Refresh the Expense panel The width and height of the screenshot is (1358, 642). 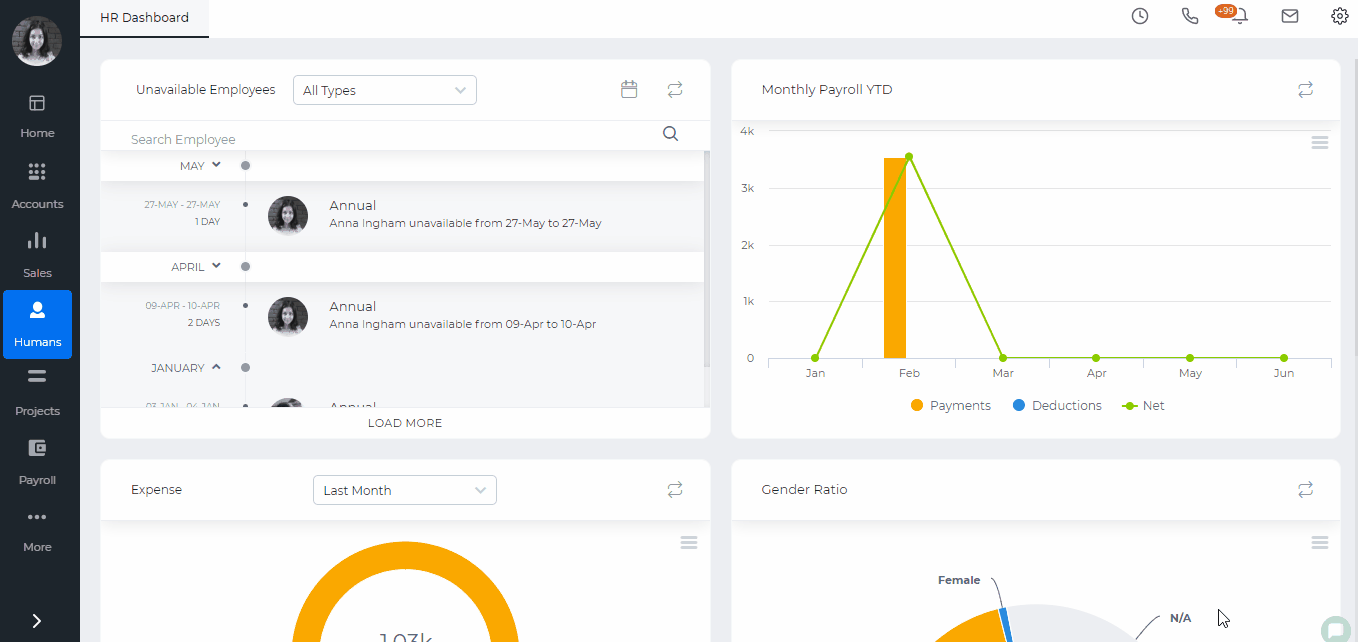pos(675,489)
